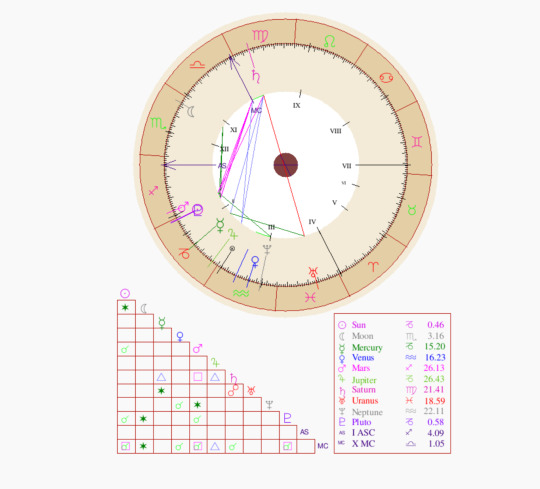Viewport: 540px width, 489px height.
Task: Select the Capricorn glyph on the outer ring
Action: pyautogui.click(x=184, y=253)
